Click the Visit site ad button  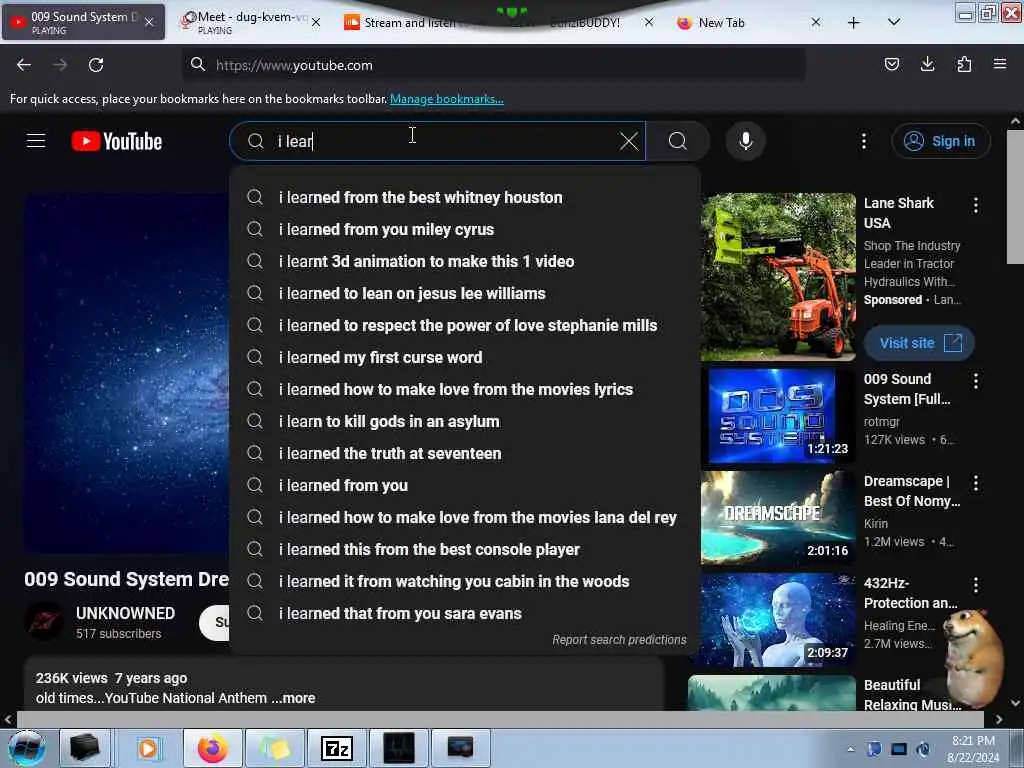(920, 343)
